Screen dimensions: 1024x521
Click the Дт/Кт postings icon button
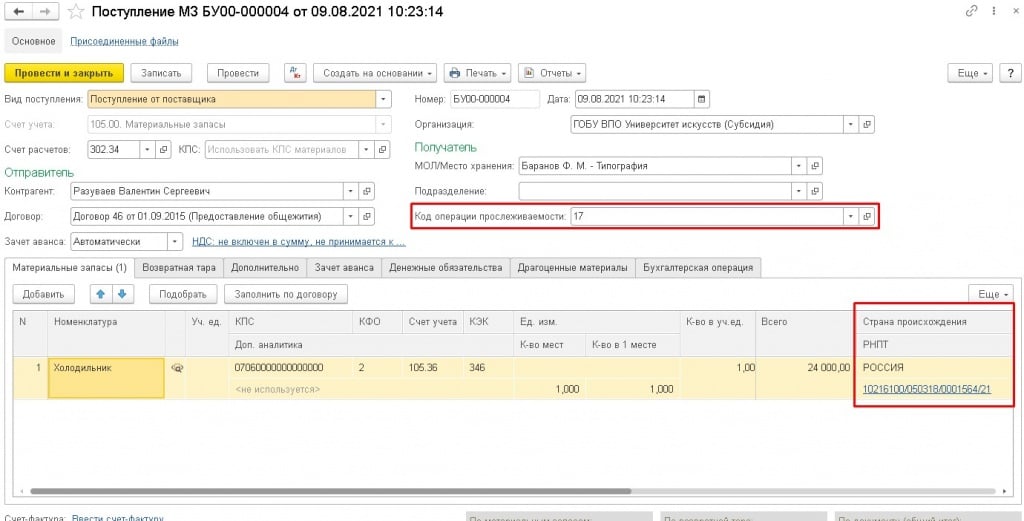click(294, 73)
